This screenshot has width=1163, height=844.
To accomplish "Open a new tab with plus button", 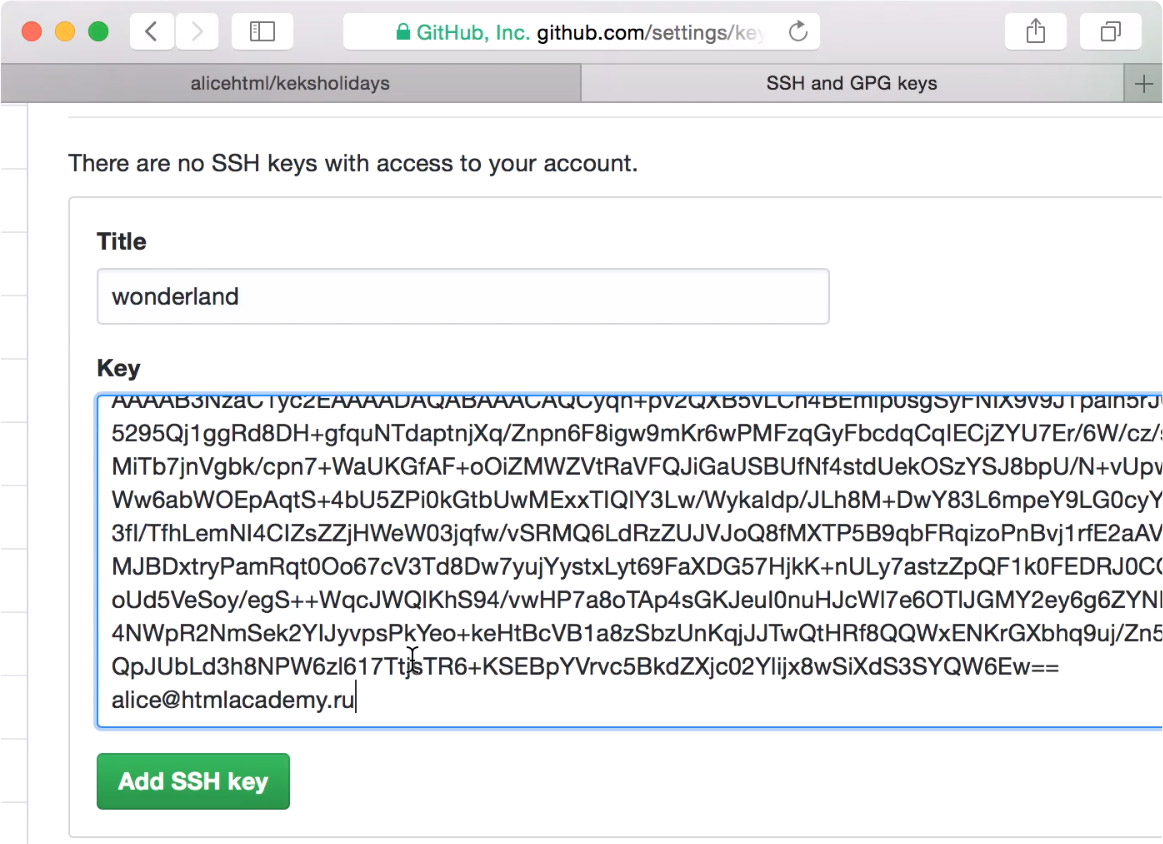I will tap(1144, 84).
